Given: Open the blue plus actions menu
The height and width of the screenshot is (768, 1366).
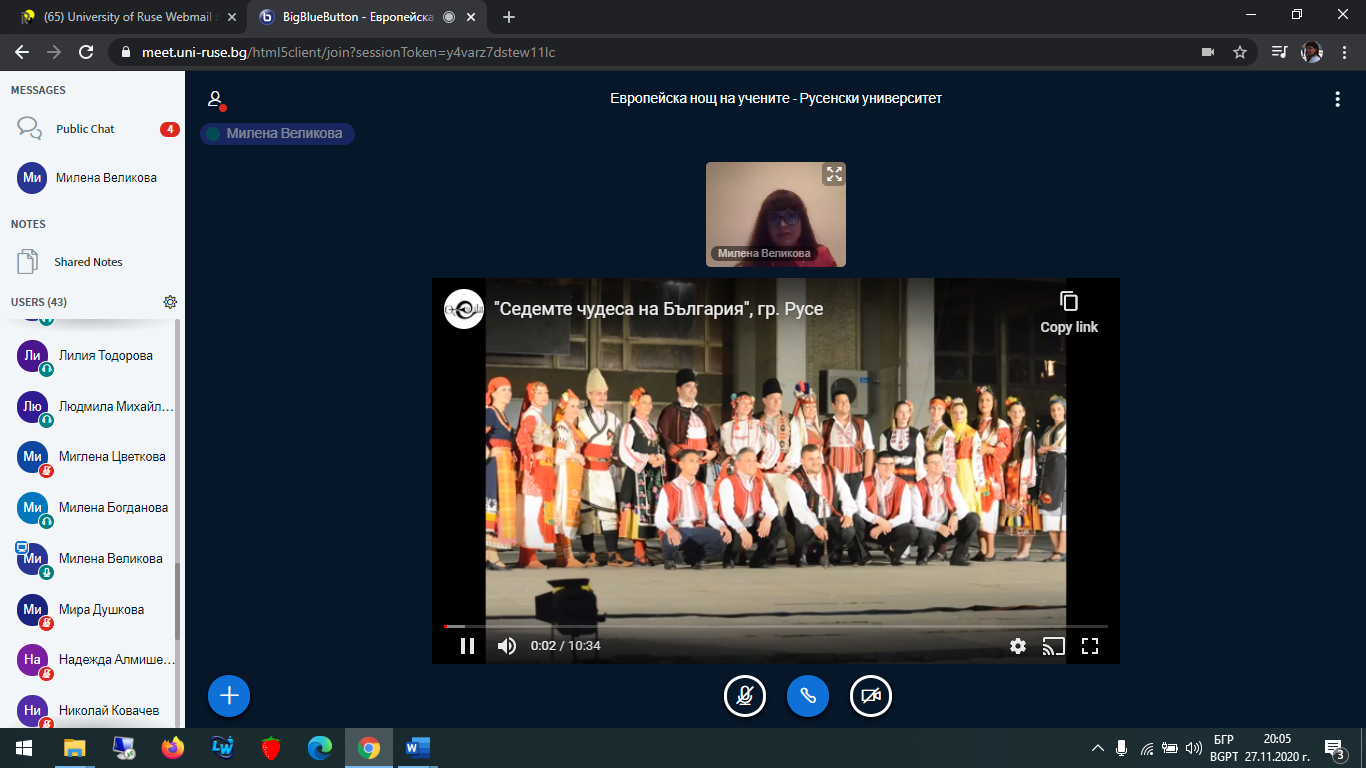Looking at the screenshot, I should [x=229, y=695].
